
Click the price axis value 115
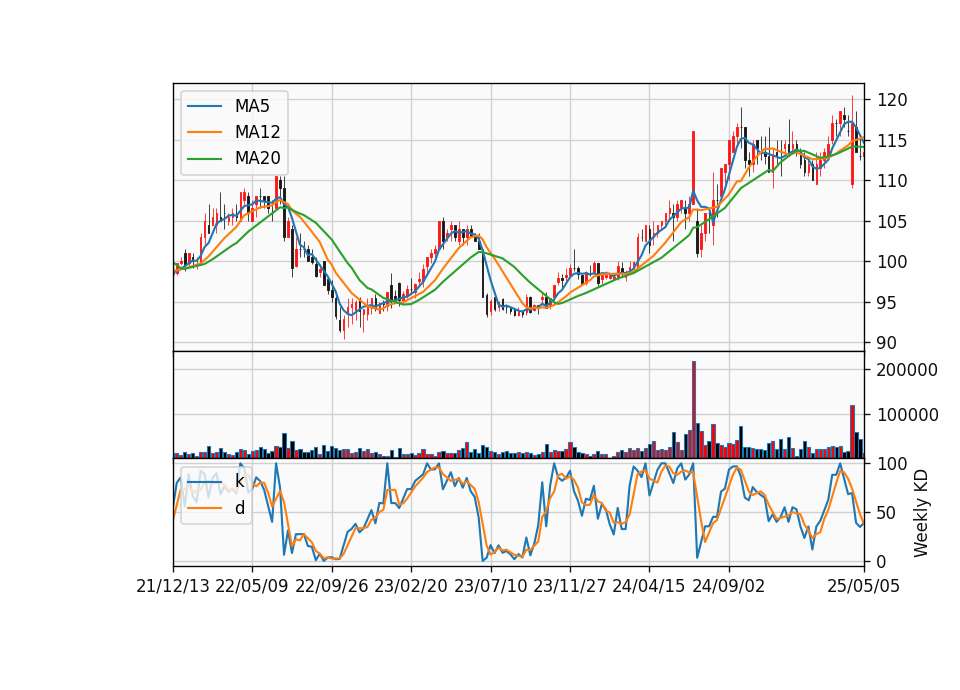892,140
